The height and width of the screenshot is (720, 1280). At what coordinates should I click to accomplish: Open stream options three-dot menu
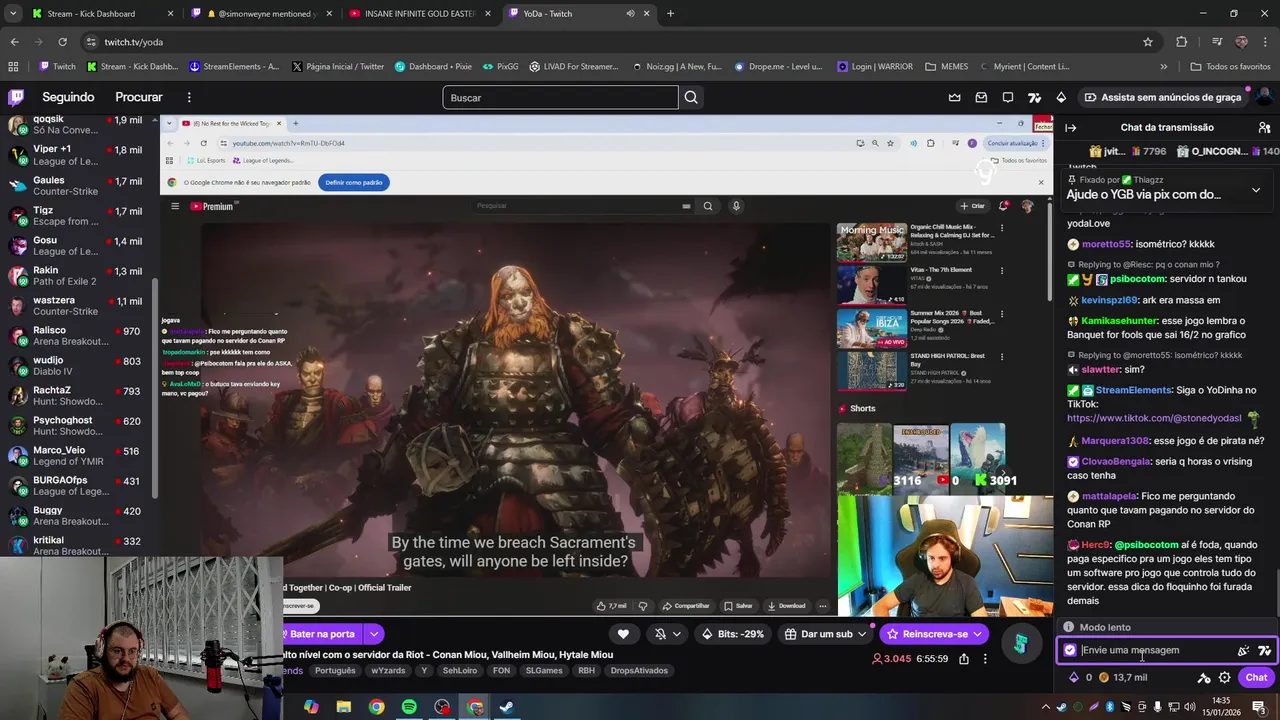(985, 659)
